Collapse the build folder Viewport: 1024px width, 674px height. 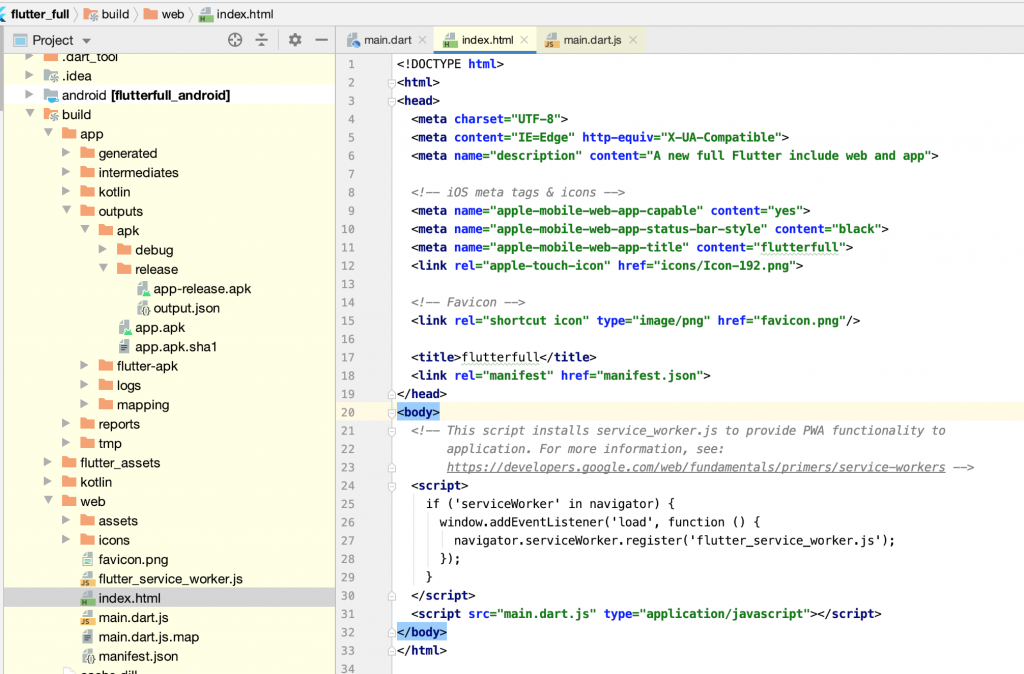(30, 114)
